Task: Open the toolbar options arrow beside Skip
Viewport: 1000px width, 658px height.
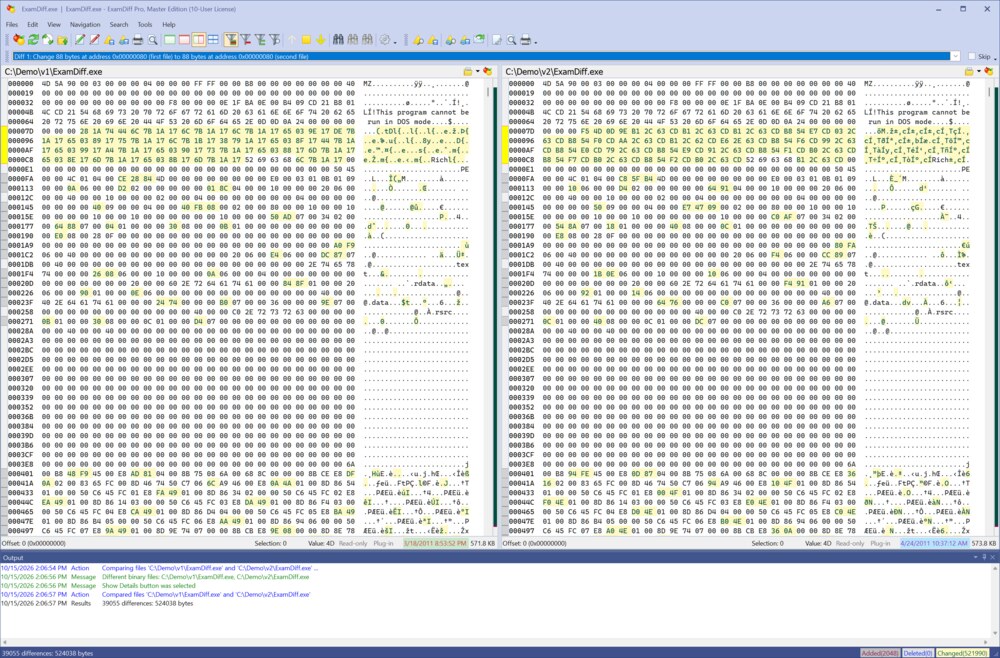Action: pos(995,57)
